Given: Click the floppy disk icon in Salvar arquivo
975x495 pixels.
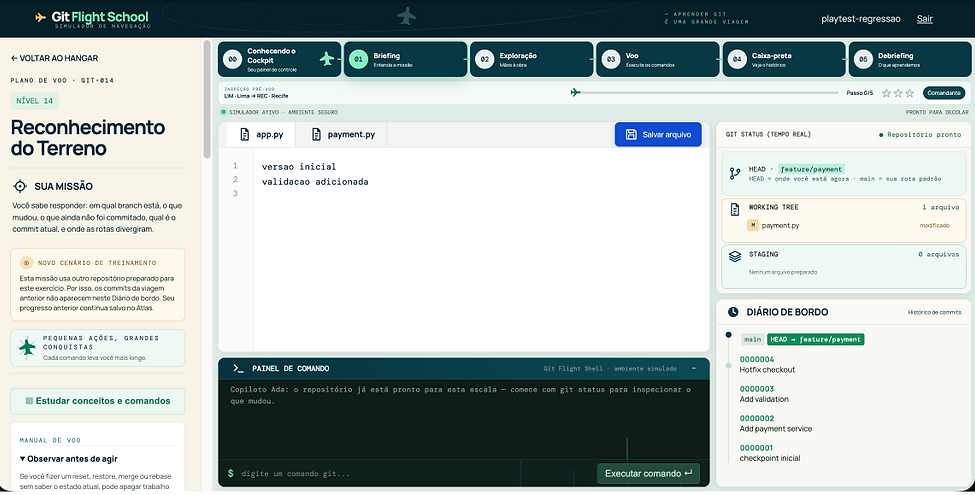Looking at the screenshot, I should [x=631, y=134].
